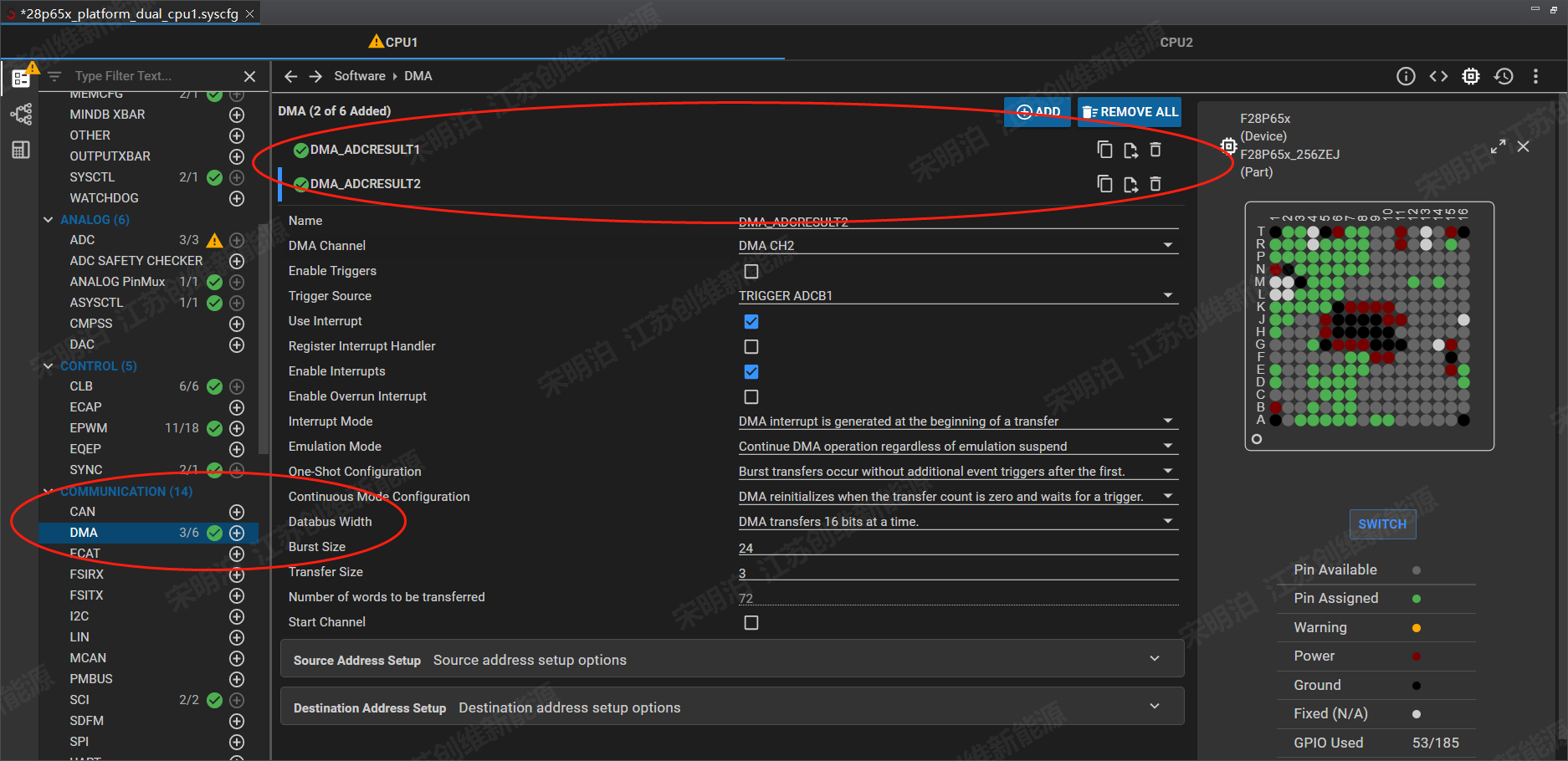The image size is (1568, 761).
Task: Switch to the CPU2 tab
Action: click(x=1176, y=42)
